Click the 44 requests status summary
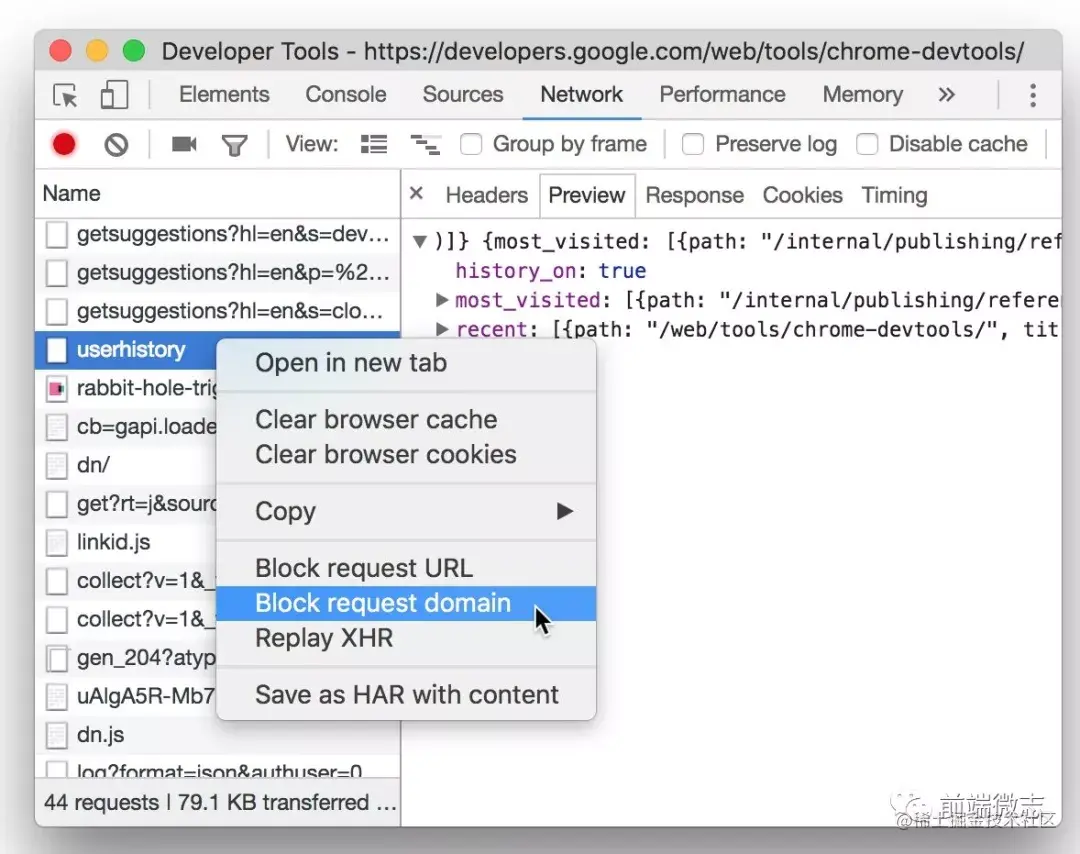The image size is (1080, 854). (218, 802)
